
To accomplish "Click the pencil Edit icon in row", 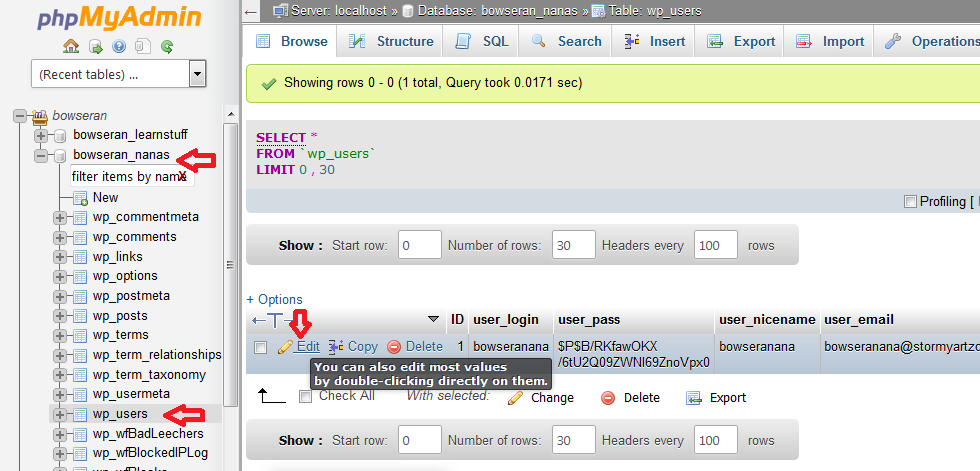I will [x=285, y=347].
